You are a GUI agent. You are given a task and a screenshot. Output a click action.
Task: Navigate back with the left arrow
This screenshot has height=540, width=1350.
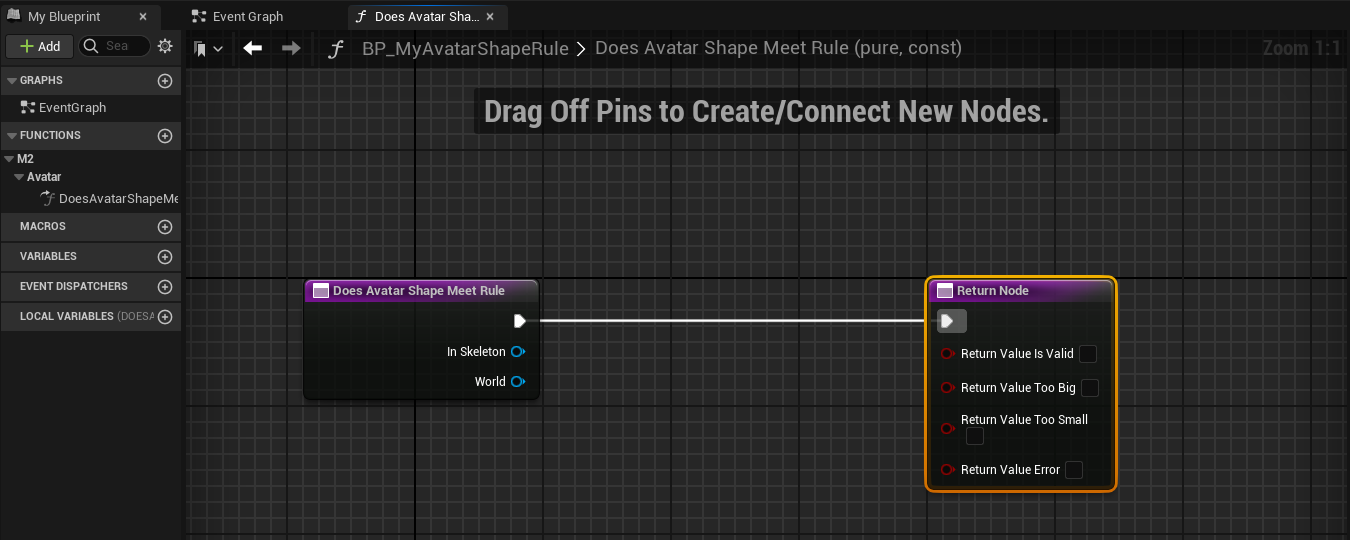tap(253, 48)
